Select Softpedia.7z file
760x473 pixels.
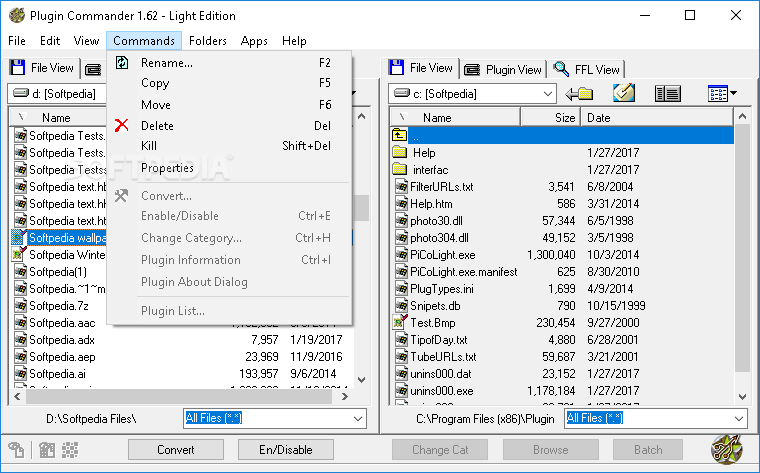(58, 305)
